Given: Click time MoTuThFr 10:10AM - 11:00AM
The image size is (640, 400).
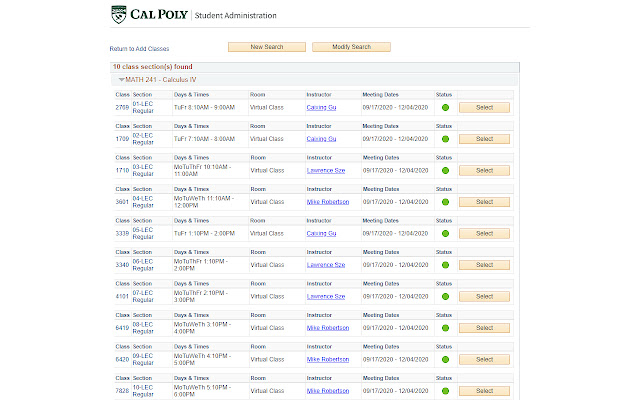Looking at the screenshot, I should (203, 171).
